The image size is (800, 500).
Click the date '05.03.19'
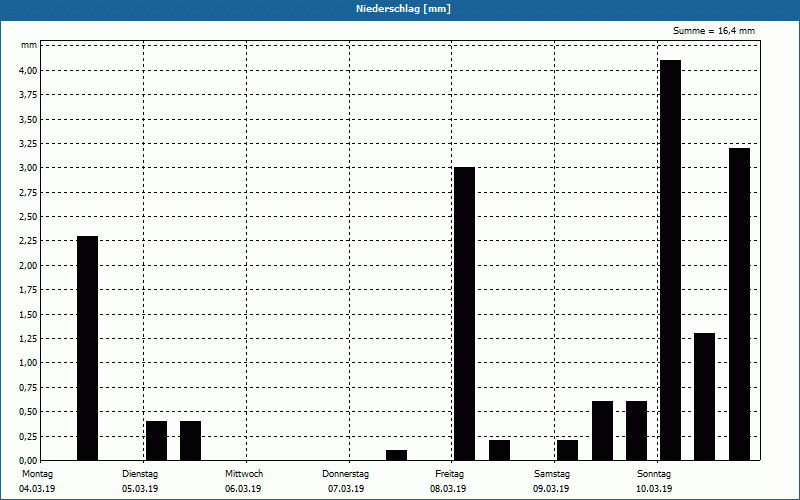[x=140, y=489]
